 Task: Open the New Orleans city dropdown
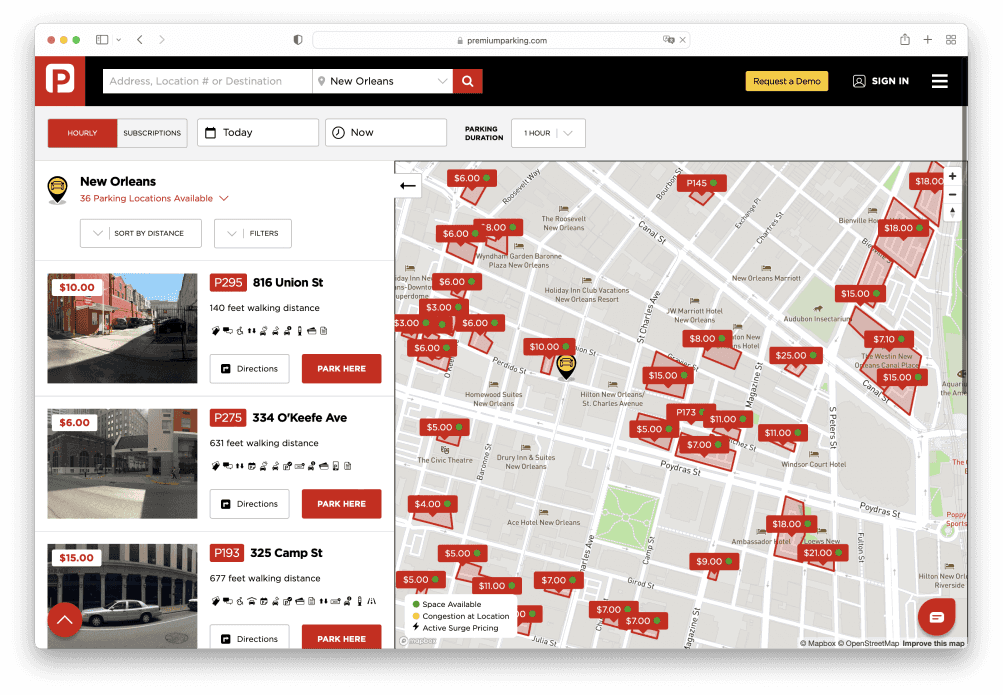pyautogui.click(x=383, y=81)
